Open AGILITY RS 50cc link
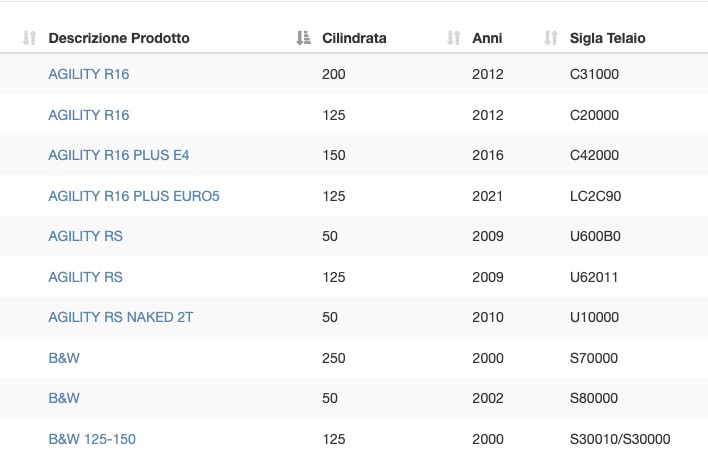The height and width of the screenshot is (466, 708). [x=85, y=236]
